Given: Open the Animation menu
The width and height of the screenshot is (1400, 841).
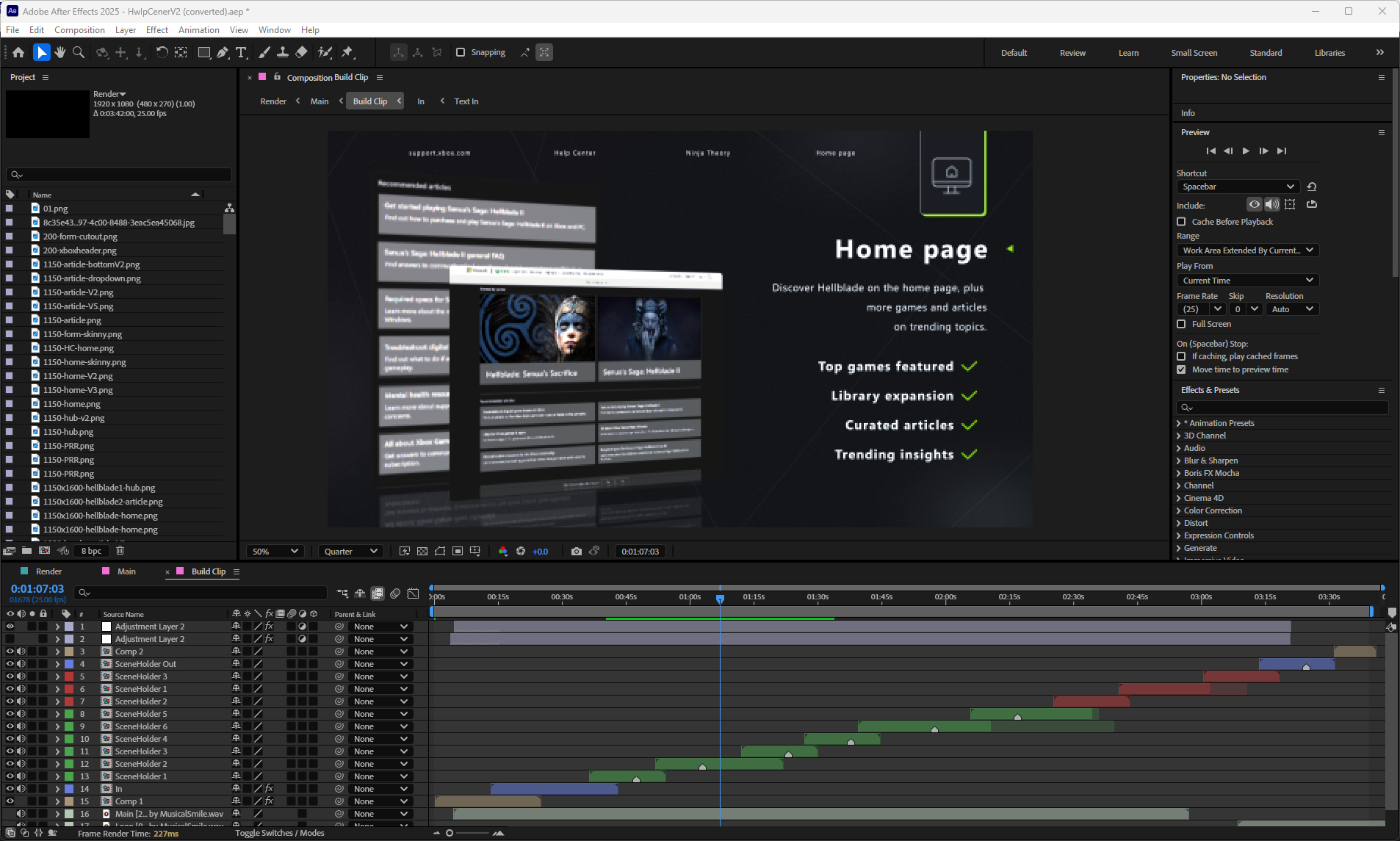Looking at the screenshot, I should 198,30.
